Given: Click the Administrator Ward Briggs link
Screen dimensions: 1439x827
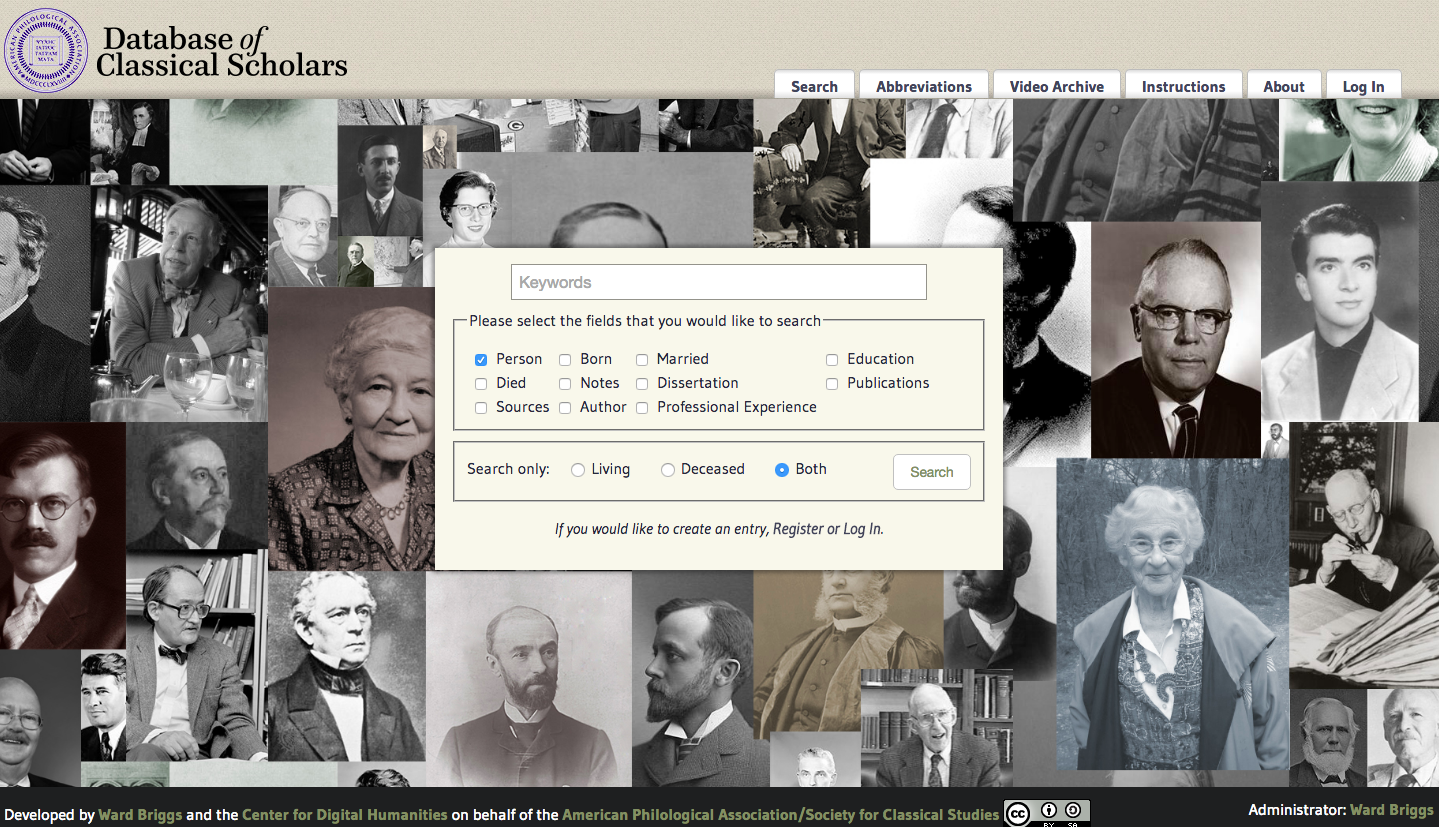Looking at the screenshot, I should pos(1392,810).
